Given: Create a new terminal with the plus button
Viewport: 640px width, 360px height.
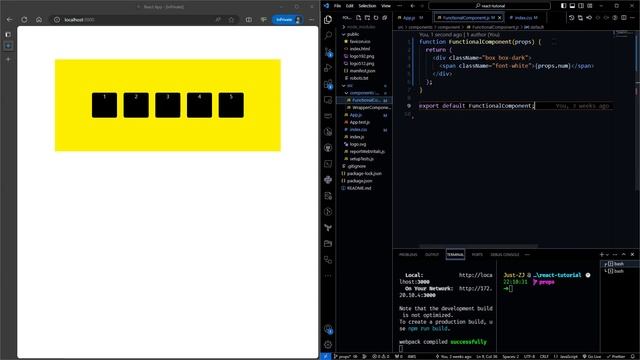Looking at the screenshot, I should click(x=602, y=255).
